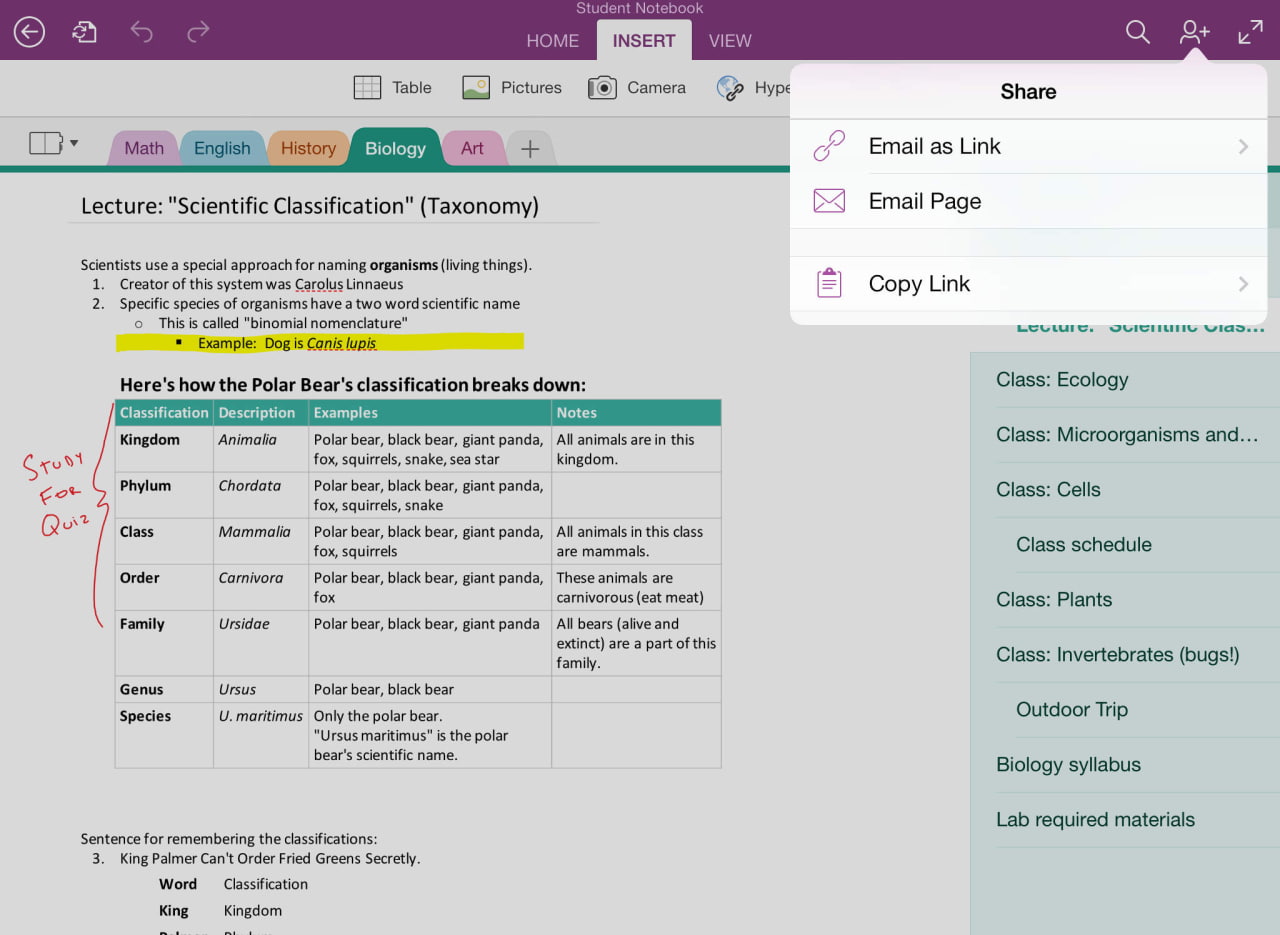Add a new section with plus tab
Viewport: 1280px width, 935px height.
coord(530,149)
